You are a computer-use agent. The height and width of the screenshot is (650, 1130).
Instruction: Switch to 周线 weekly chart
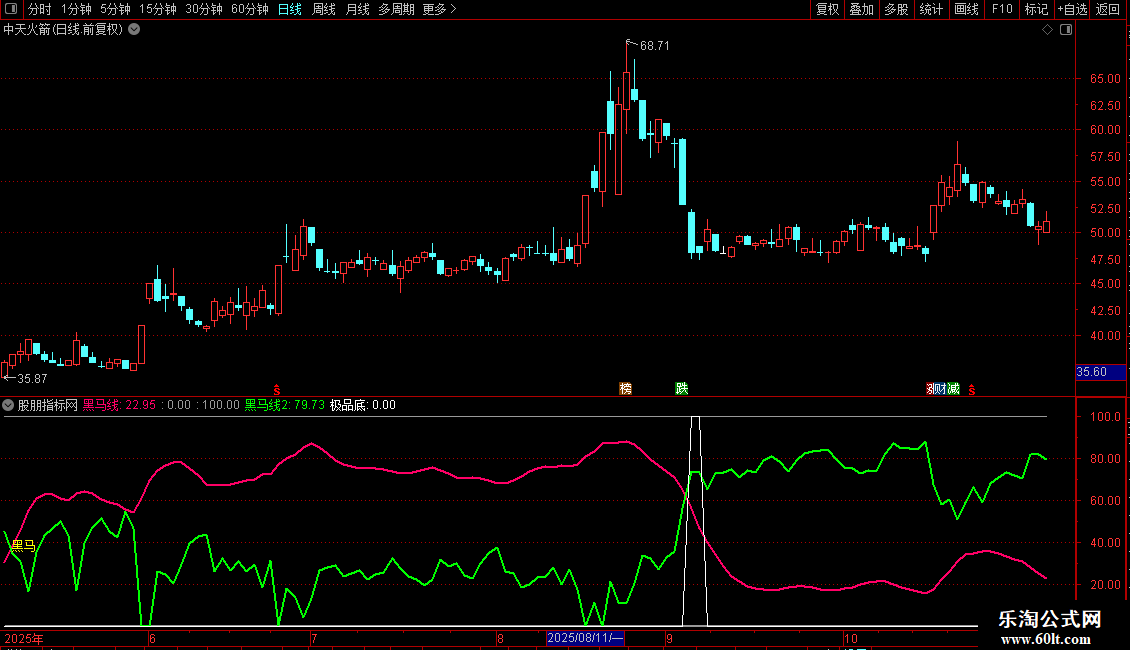(324, 9)
